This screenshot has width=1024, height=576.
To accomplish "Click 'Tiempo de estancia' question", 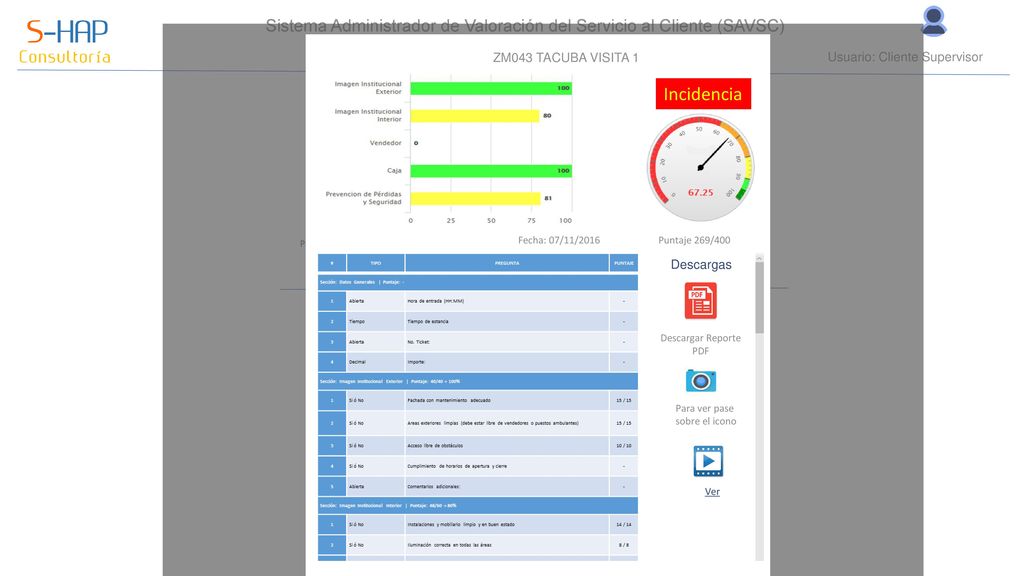I will coord(428,321).
